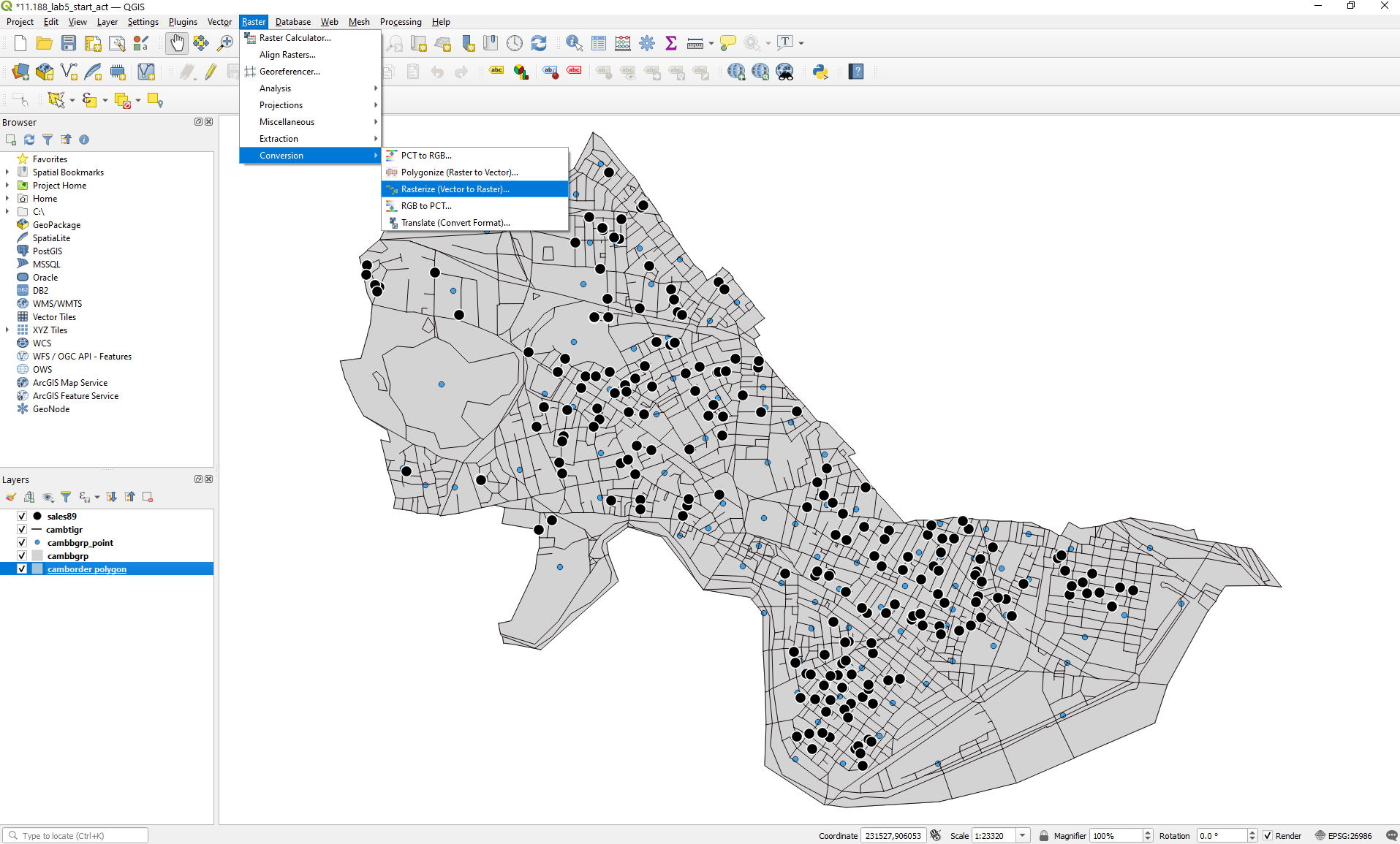The image size is (1400, 844).
Task: Expand the XYZ Tiles browser node
Action: (x=7, y=330)
